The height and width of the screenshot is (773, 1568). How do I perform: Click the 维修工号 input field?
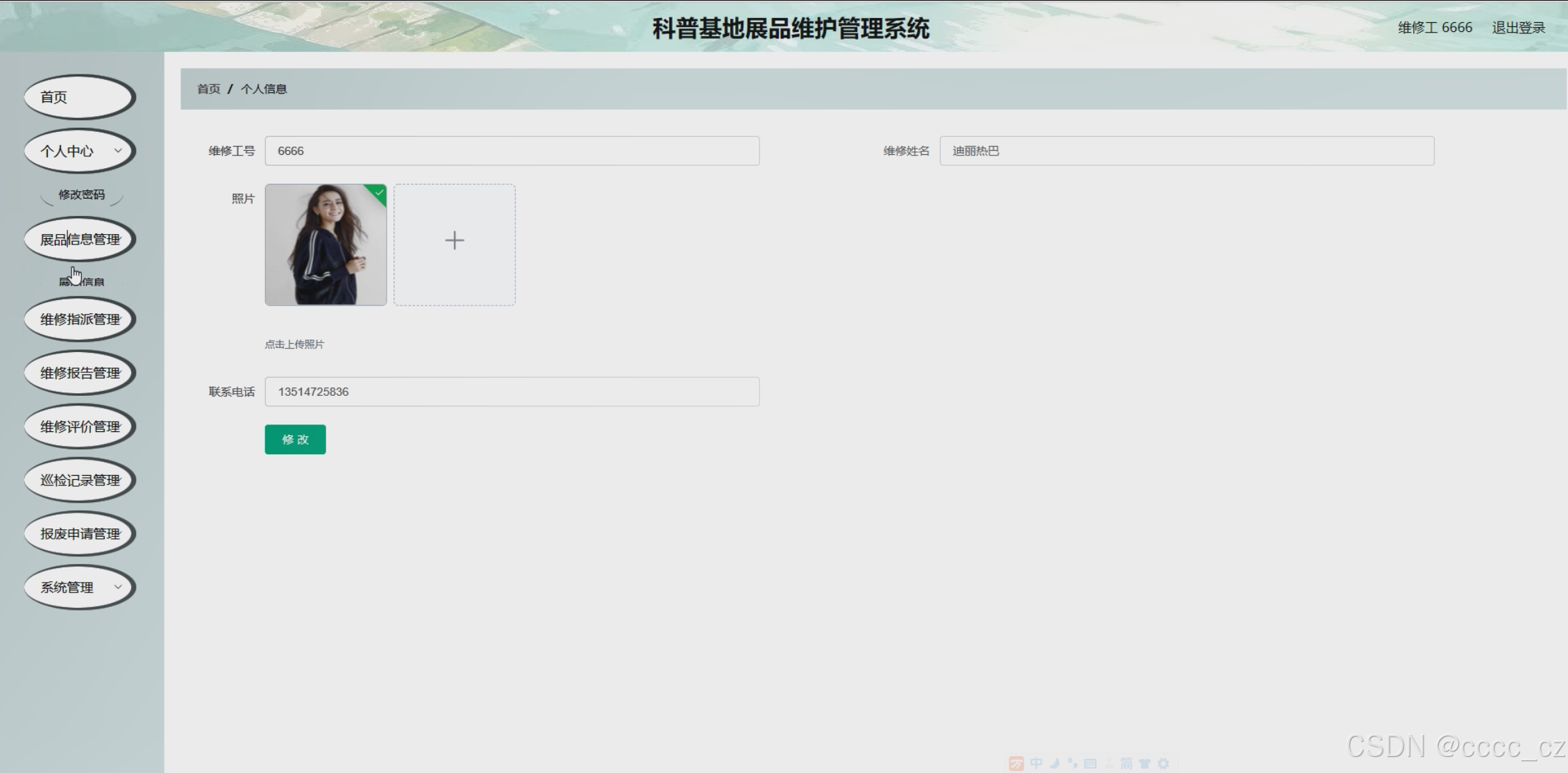(512, 151)
